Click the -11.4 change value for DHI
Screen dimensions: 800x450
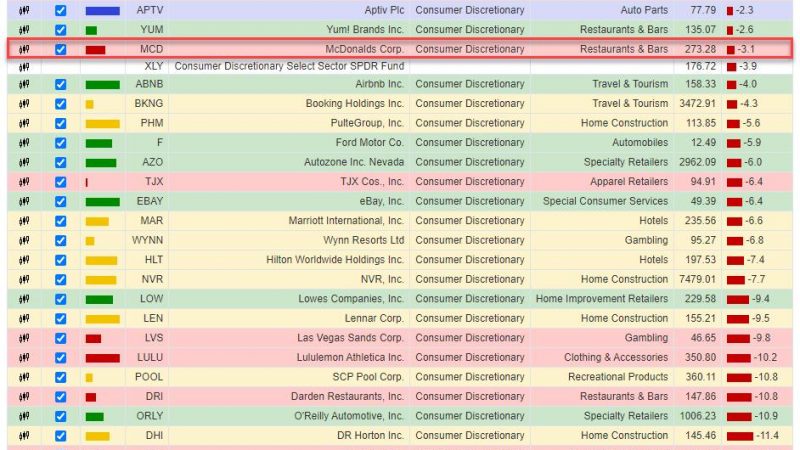click(768, 436)
